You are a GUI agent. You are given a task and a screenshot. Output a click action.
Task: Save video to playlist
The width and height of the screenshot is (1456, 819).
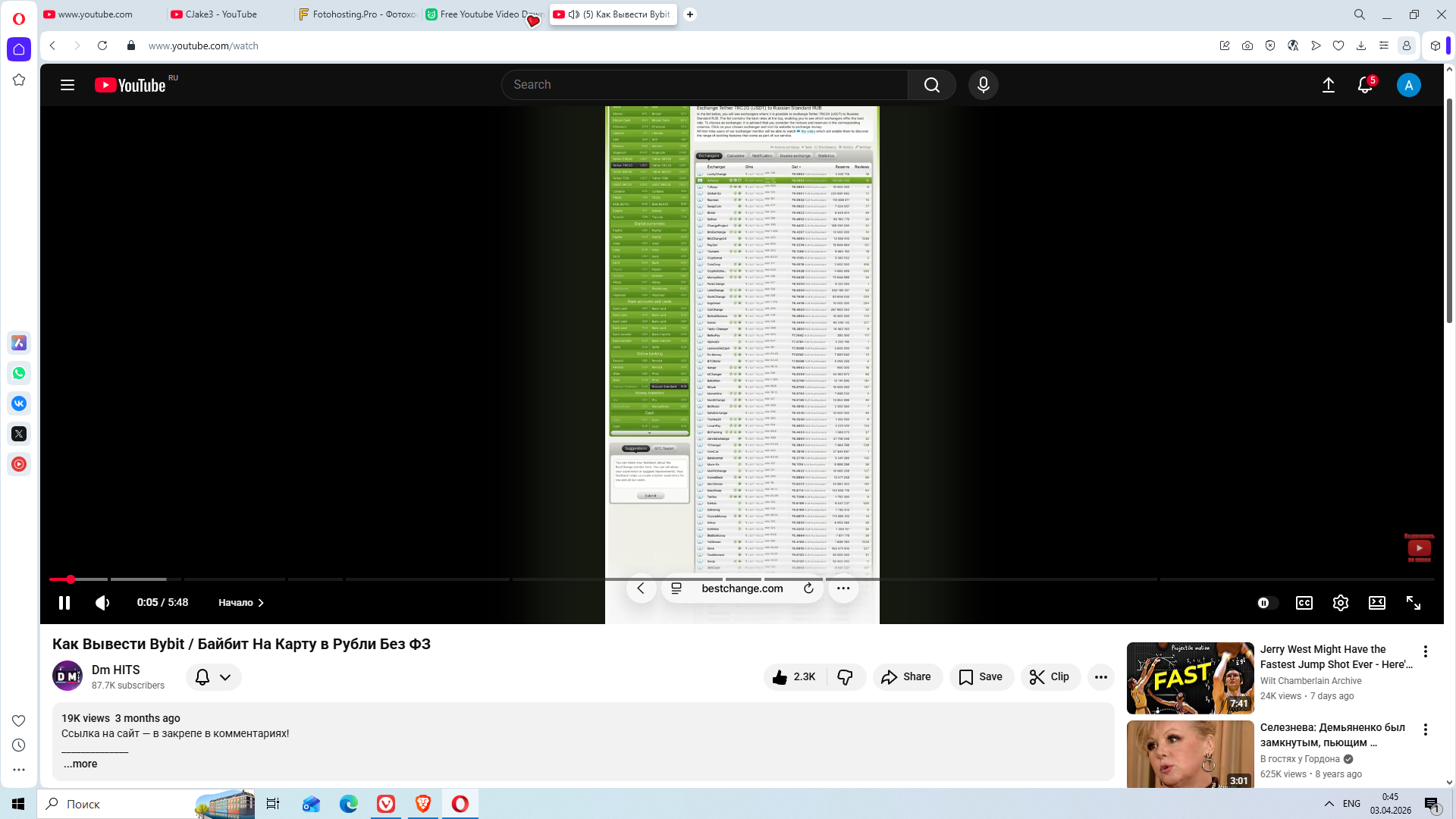pos(981,677)
